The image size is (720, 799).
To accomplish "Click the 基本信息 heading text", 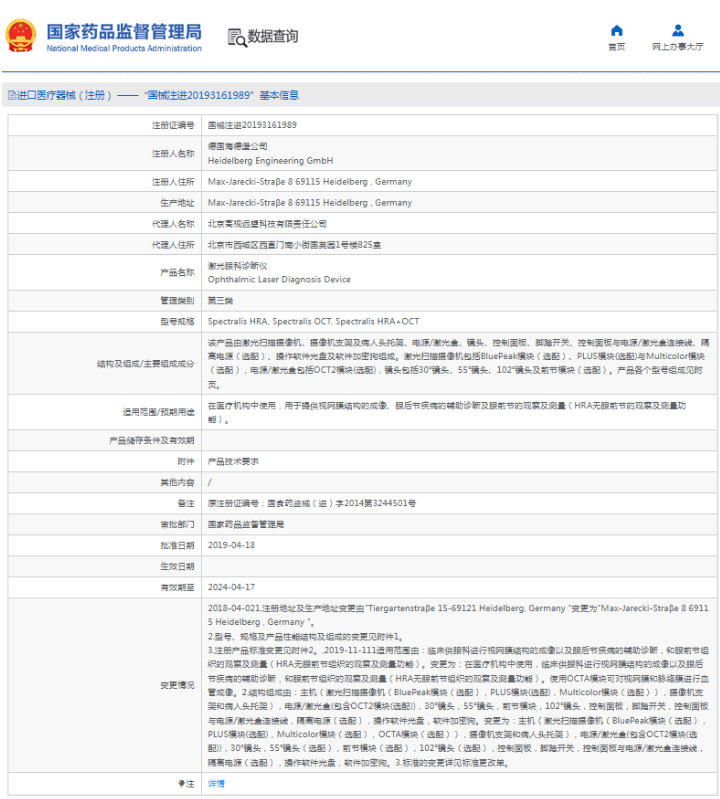I will pyautogui.click(x=279, y=95).
